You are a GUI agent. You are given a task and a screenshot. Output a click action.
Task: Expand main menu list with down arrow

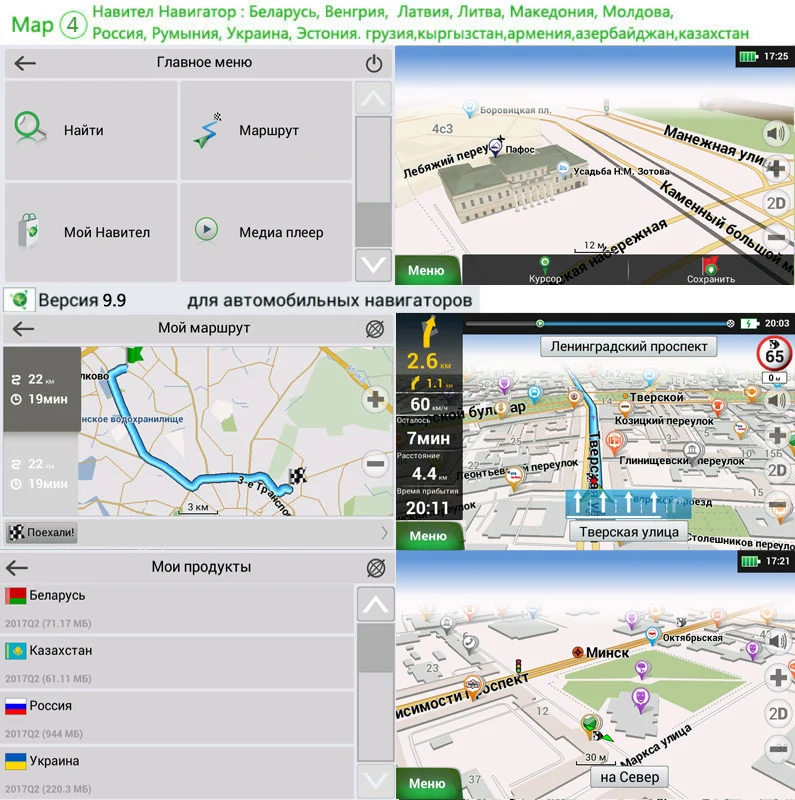pos(374,265)
